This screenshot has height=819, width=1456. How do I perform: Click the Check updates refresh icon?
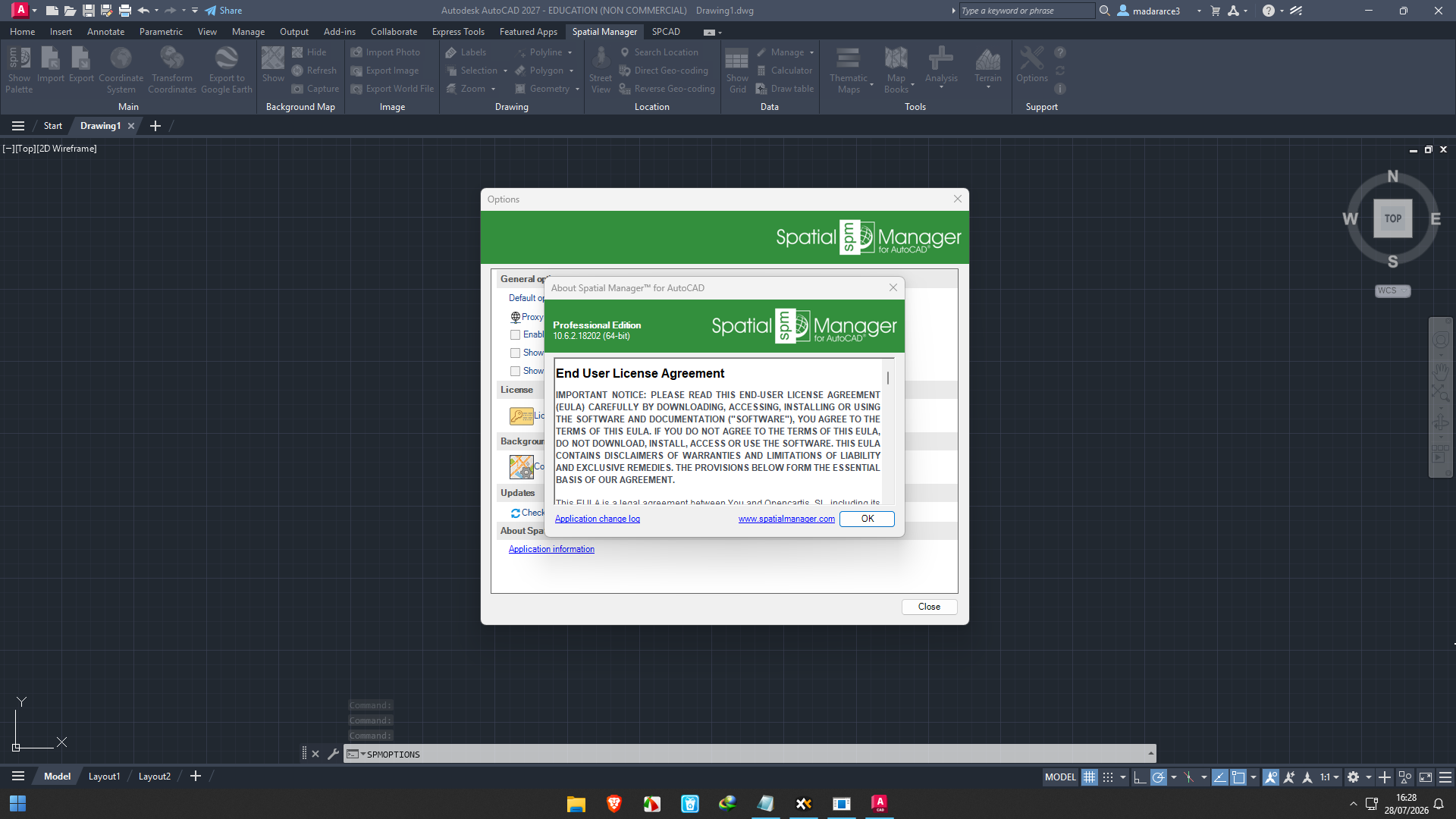[x=516, y=513]
